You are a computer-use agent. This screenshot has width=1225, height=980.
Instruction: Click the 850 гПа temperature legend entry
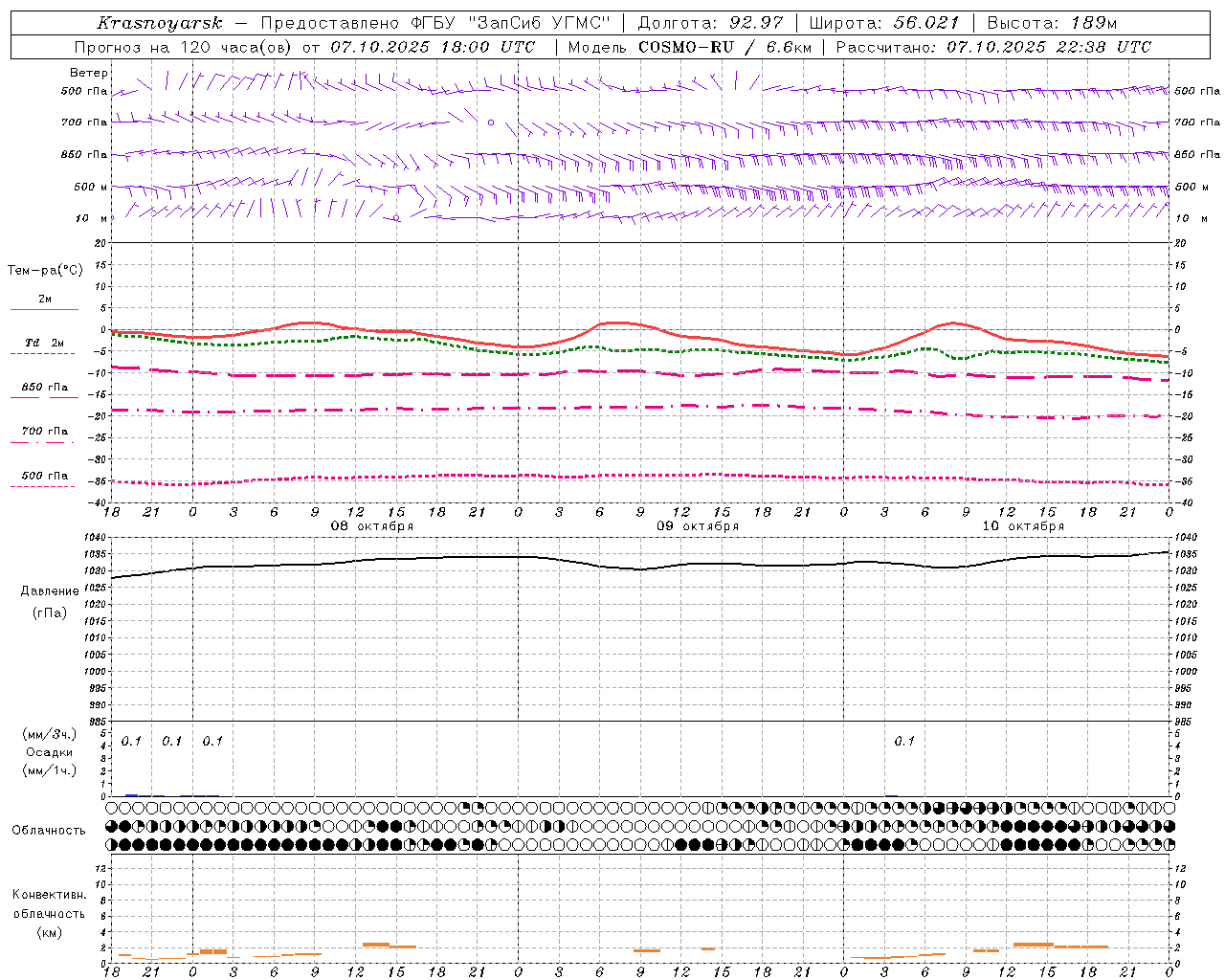tap(44, 389)
